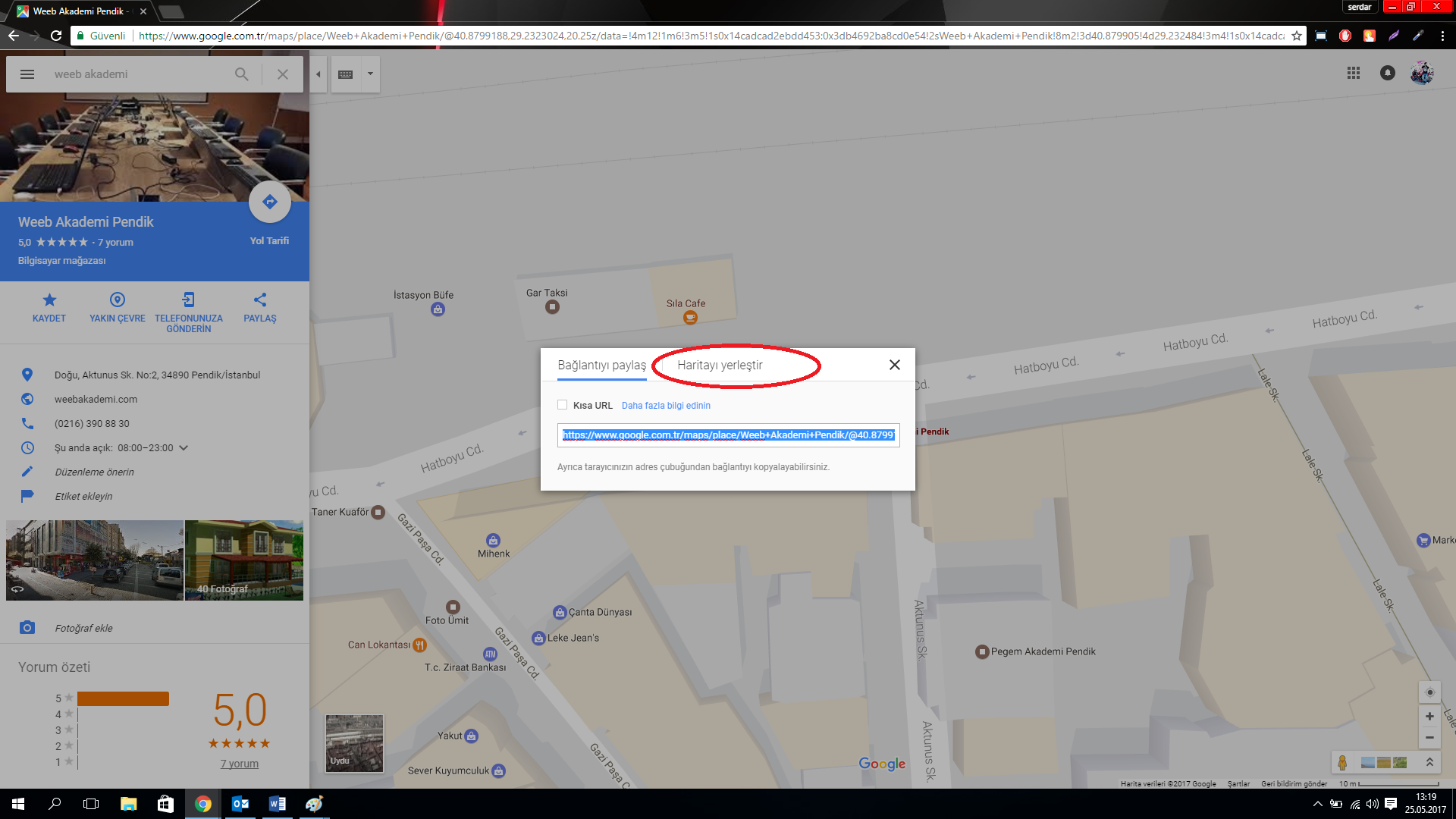Close the Weeb Akademi browser tab
This screenshot has height=819, width=1456.
pos(143,11)
